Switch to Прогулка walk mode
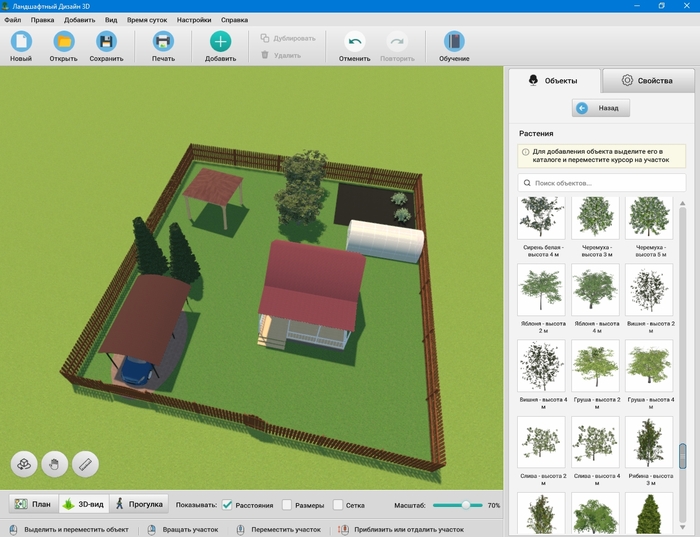 [x=139, y=504]
